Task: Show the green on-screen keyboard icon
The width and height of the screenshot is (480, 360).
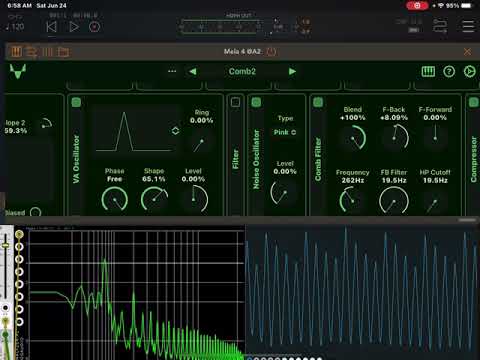Action: 428,71
